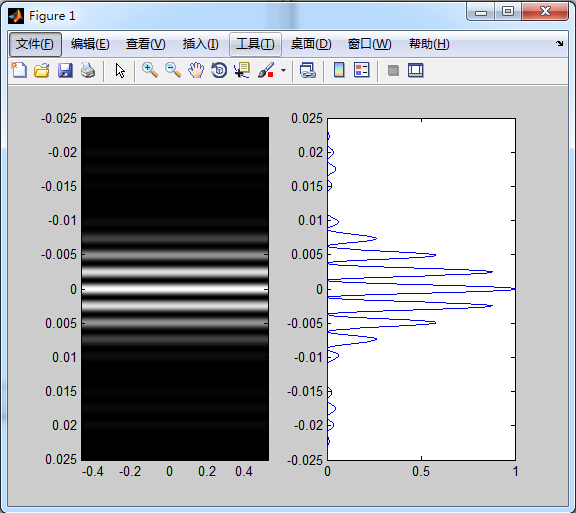Viewport: 576px width, 513px height.
Task: Enable the Pan hand tool
Action: pos(196,70)
